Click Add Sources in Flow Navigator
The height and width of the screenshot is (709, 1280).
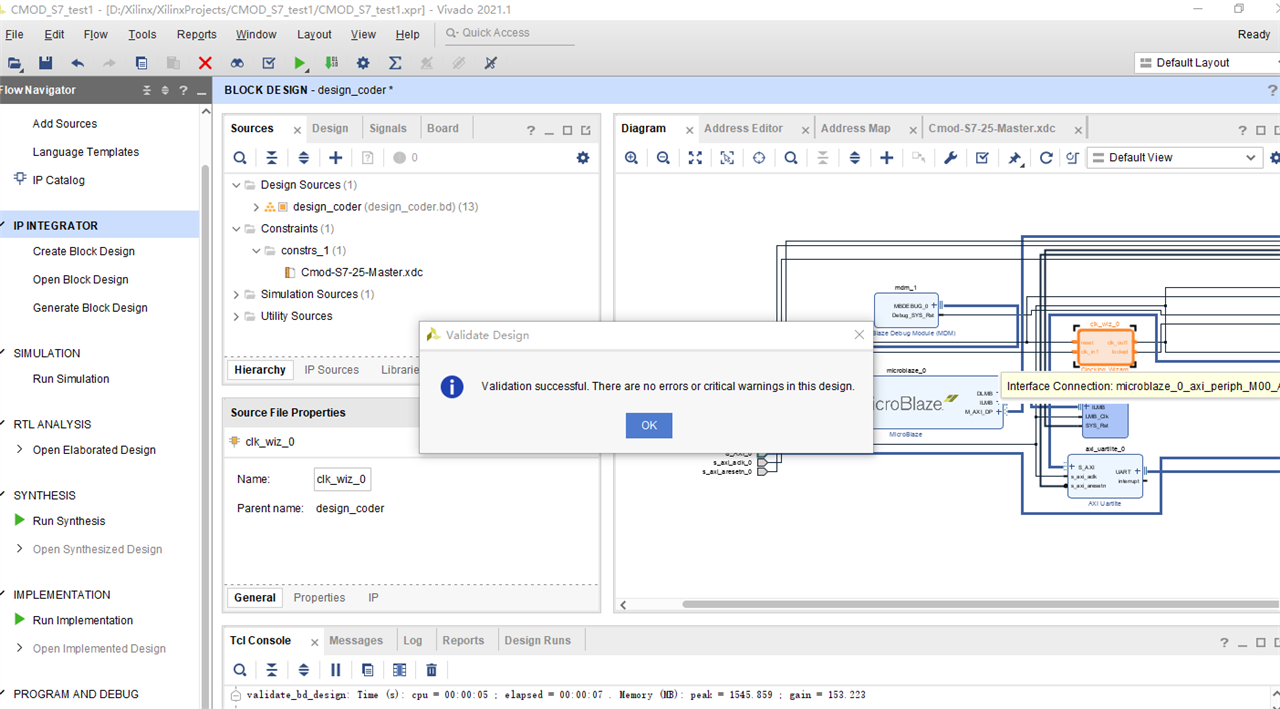point(65,124)
